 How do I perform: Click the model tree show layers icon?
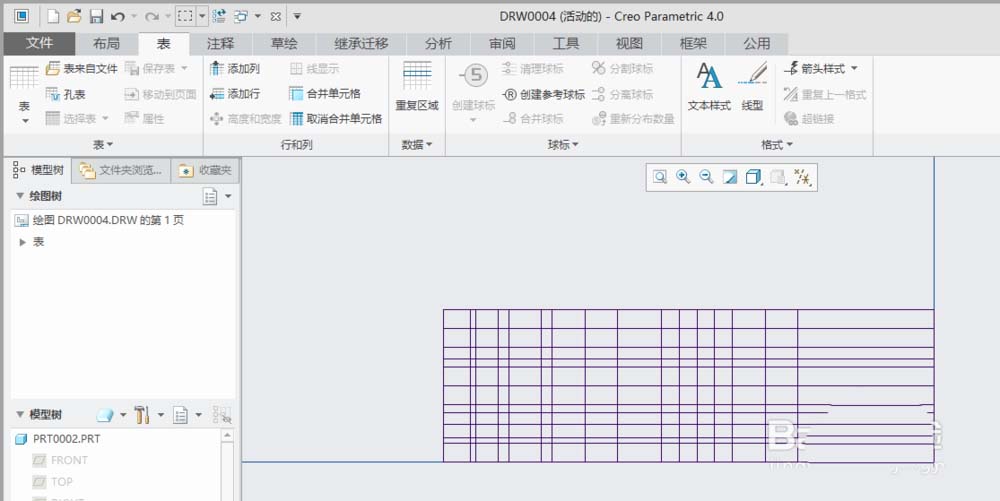(x=105, y=416)
